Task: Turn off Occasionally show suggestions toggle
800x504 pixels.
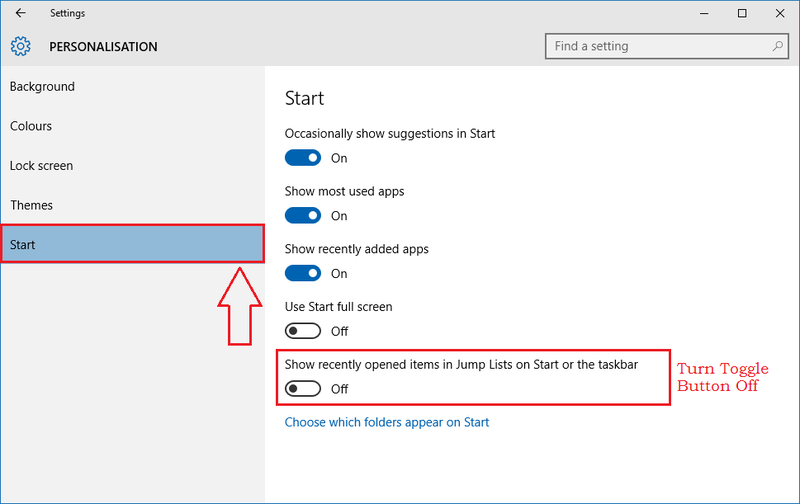Action: [x=303, y=158]
